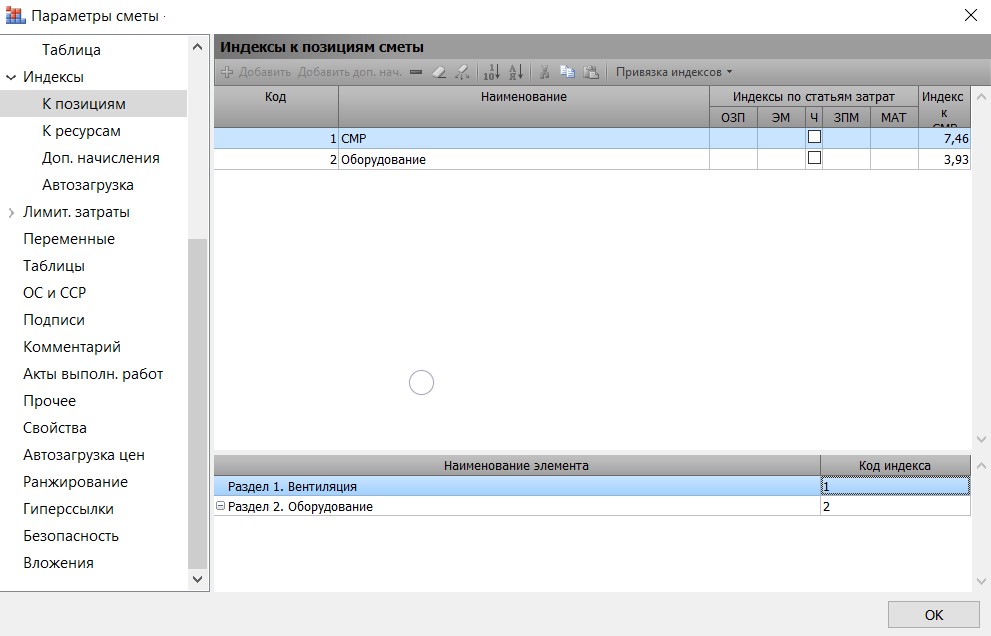Click the eraser with arrows icon
This screenshot has height=636, width=991.
tap(462, 72)
